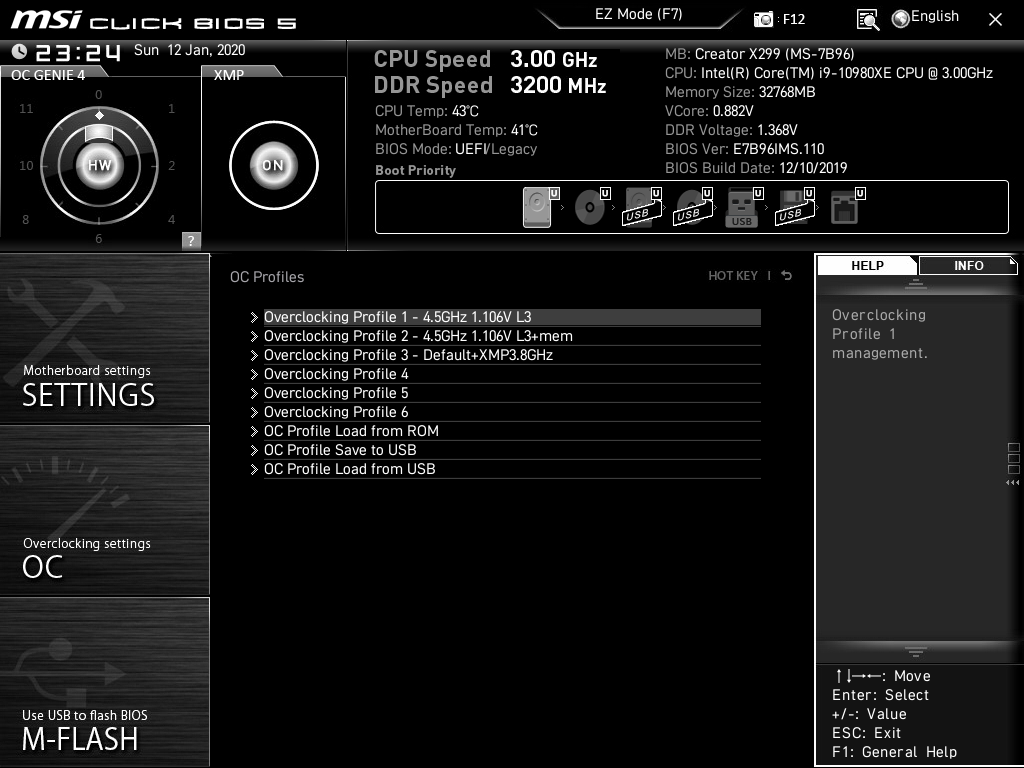This screenshot has height=768, width=1024.
Task: Click the help panel top scroll handle
Action: pyautogui.click(x=916, y=283)
